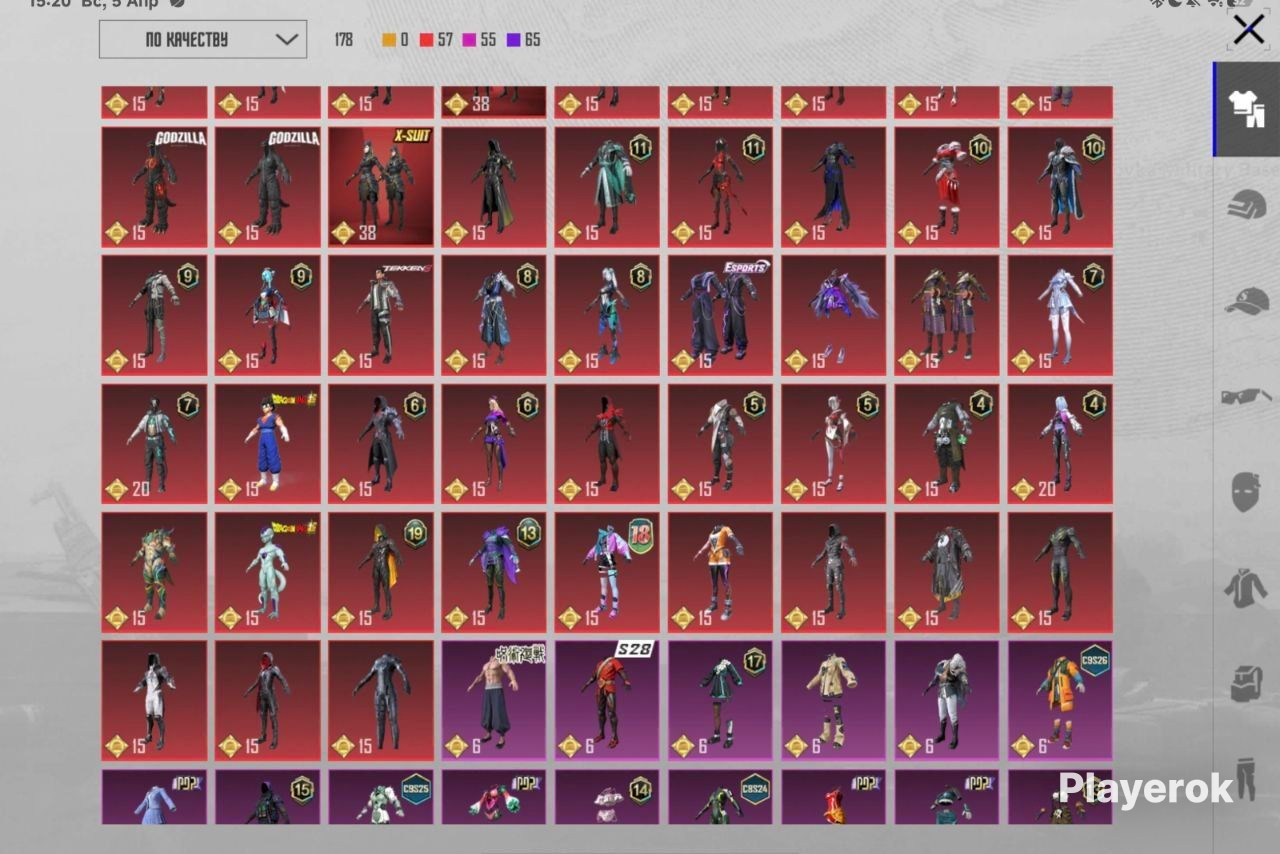The width and height of the screenshot is (1280, 854).
Task: Filter by red rarity count 57
Action: 437,40
